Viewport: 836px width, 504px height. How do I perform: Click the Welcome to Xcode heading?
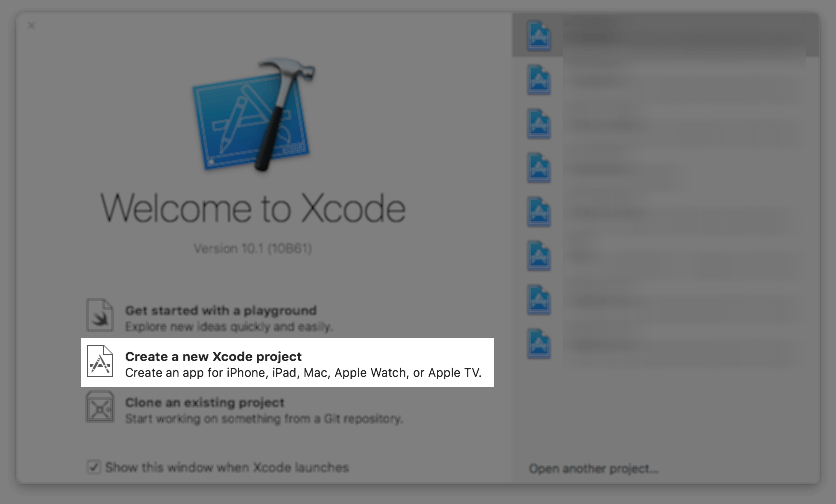pyautogui.click(x=253, y=208)
